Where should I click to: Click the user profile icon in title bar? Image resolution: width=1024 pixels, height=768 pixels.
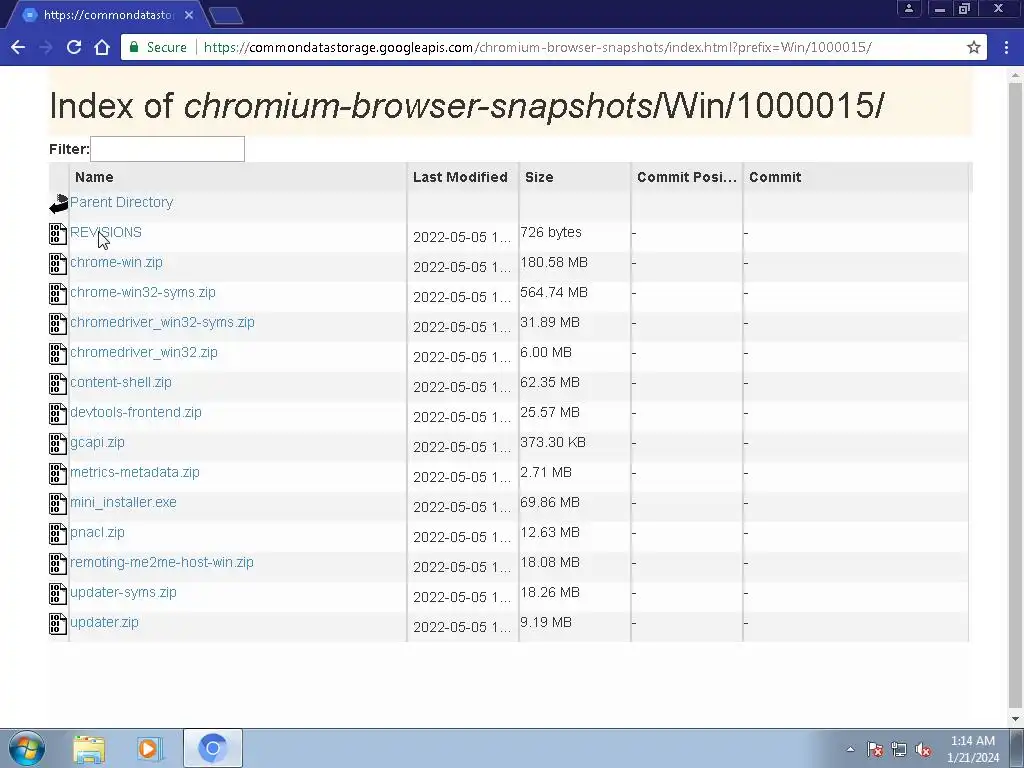(x=908, y=8)
